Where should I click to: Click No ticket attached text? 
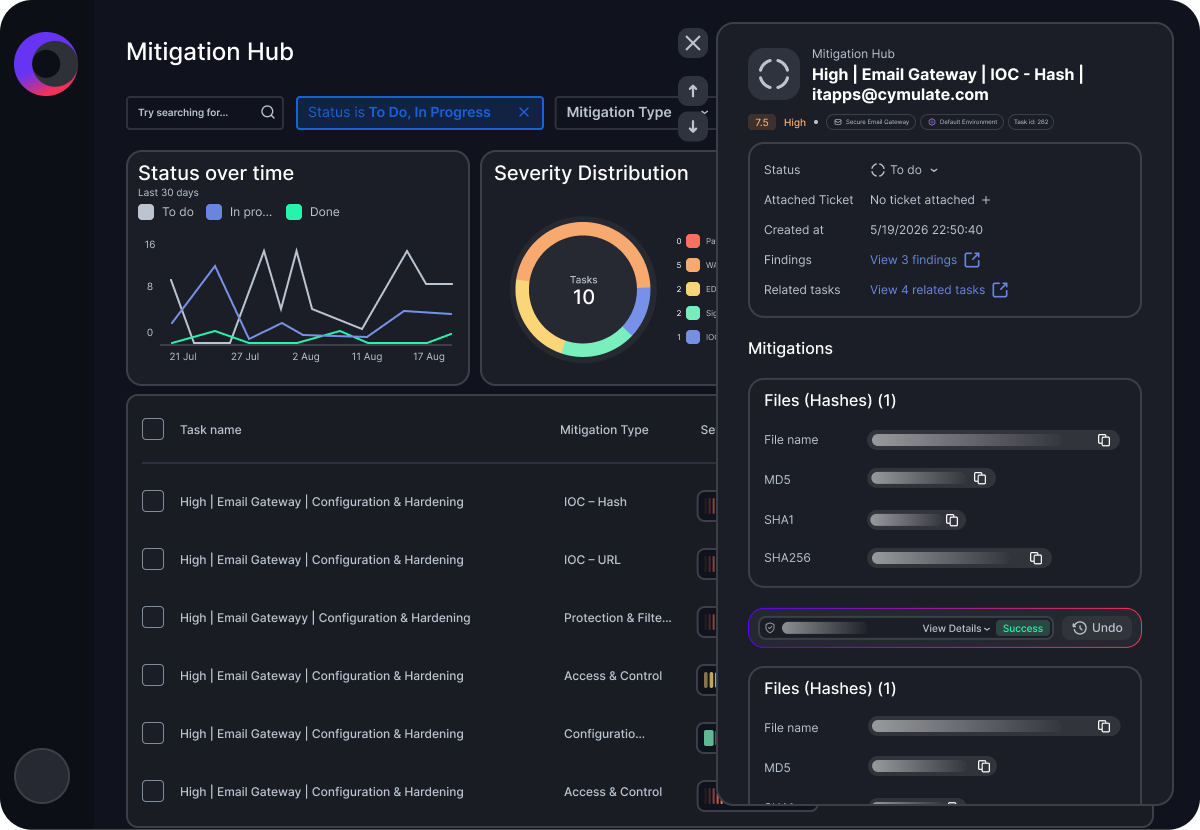922,200
